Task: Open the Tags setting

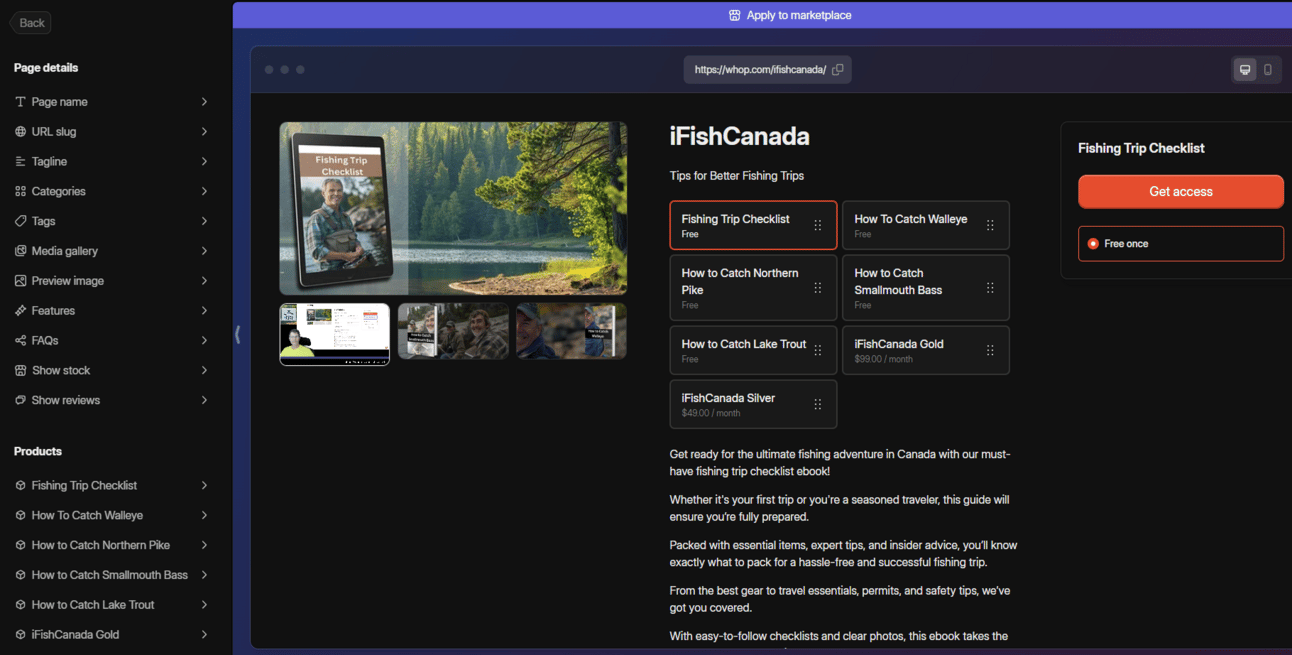Action: coord(112,221)
